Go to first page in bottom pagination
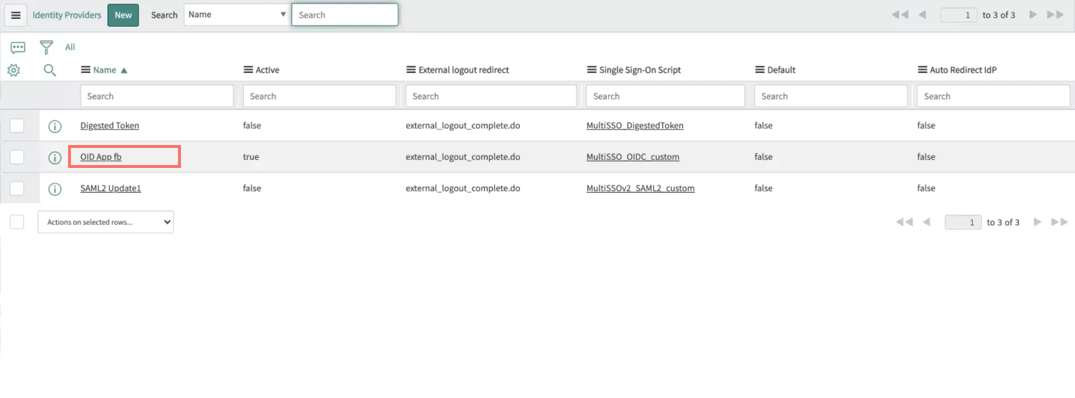Screen dimensions: 1075x398 904,222
